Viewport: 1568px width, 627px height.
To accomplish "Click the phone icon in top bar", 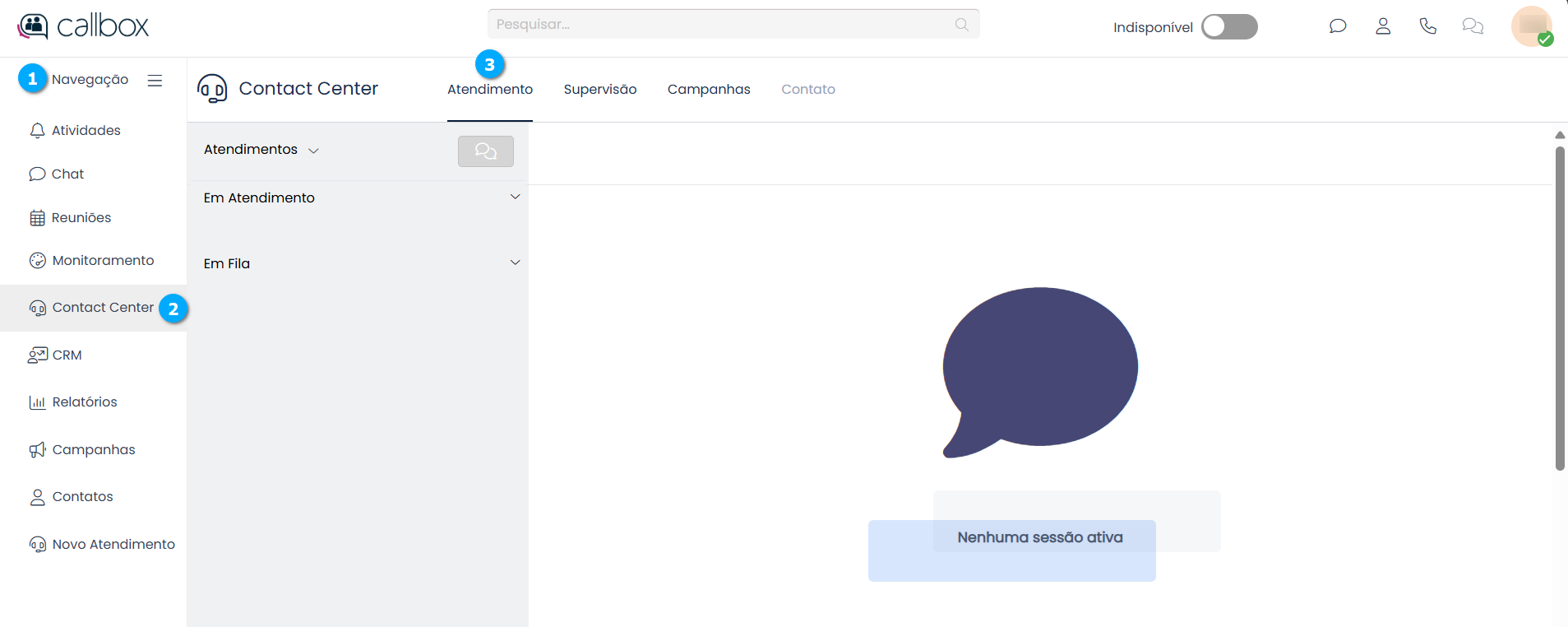I will tap(1428, 26).
